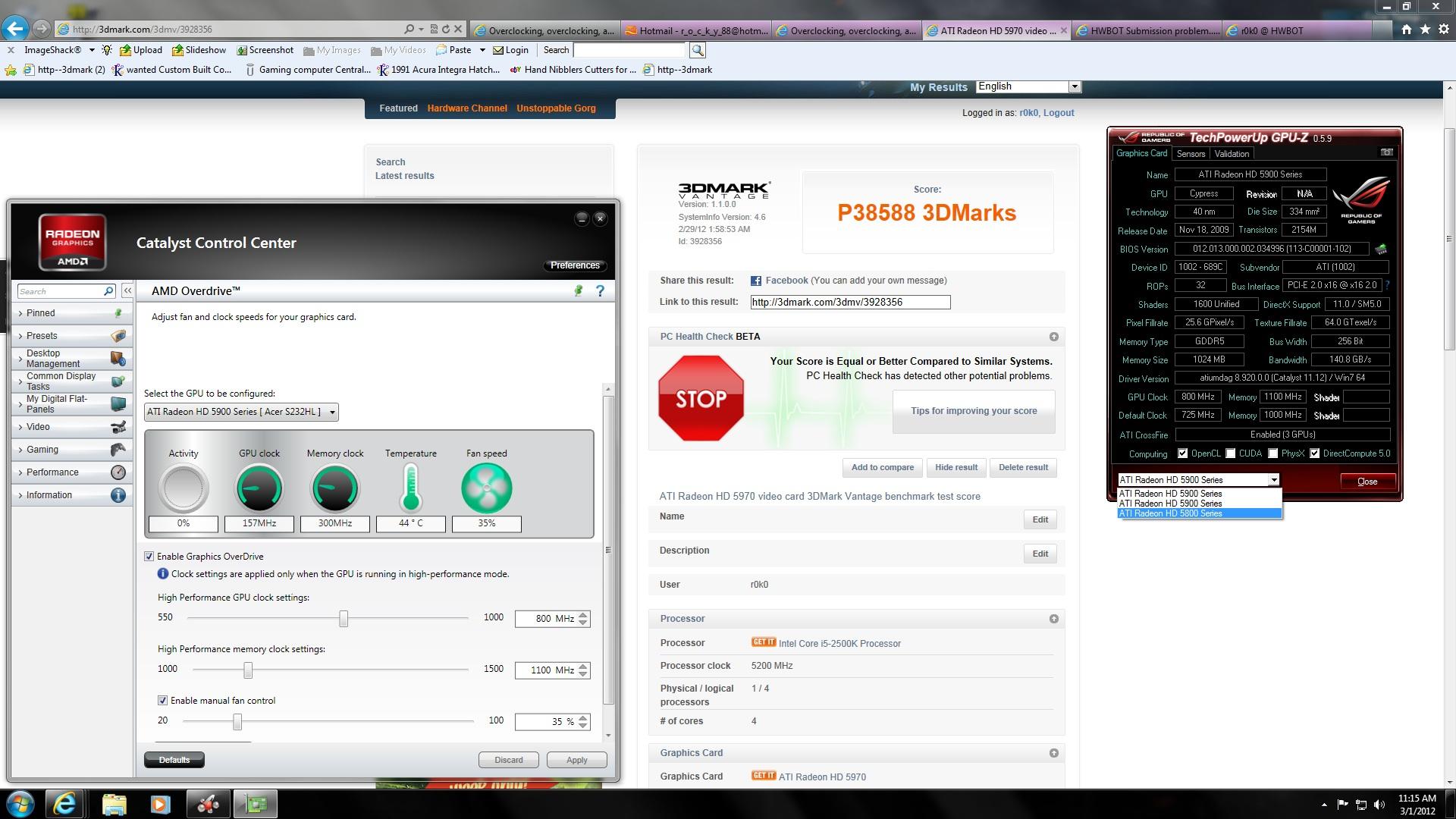1456x819 pixels.
Task: Open the English language dropdown
Action: pyautogui.click(x=1028, y=86)
